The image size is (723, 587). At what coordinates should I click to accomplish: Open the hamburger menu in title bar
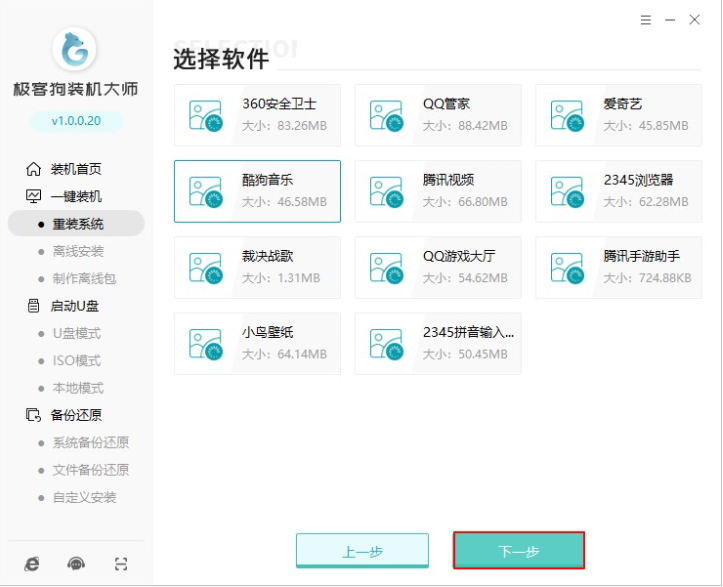647,19
